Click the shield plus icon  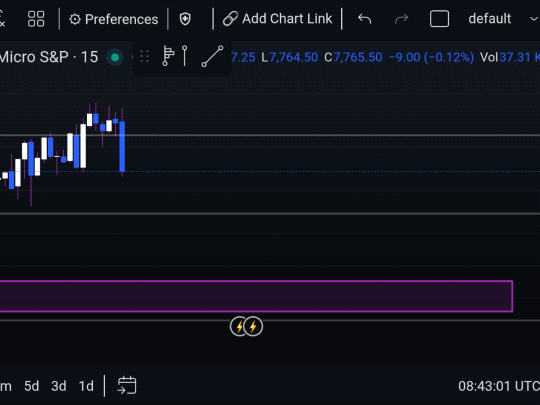(185, 19)
